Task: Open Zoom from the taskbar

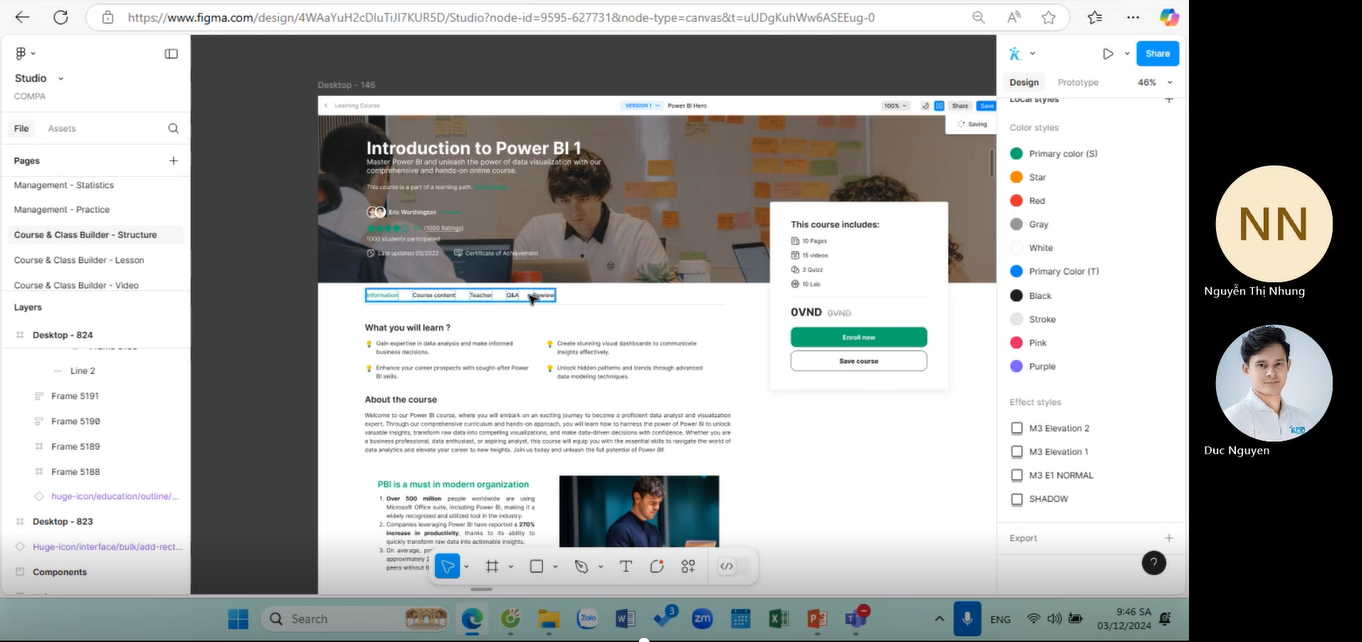Action: click(702, 619)
